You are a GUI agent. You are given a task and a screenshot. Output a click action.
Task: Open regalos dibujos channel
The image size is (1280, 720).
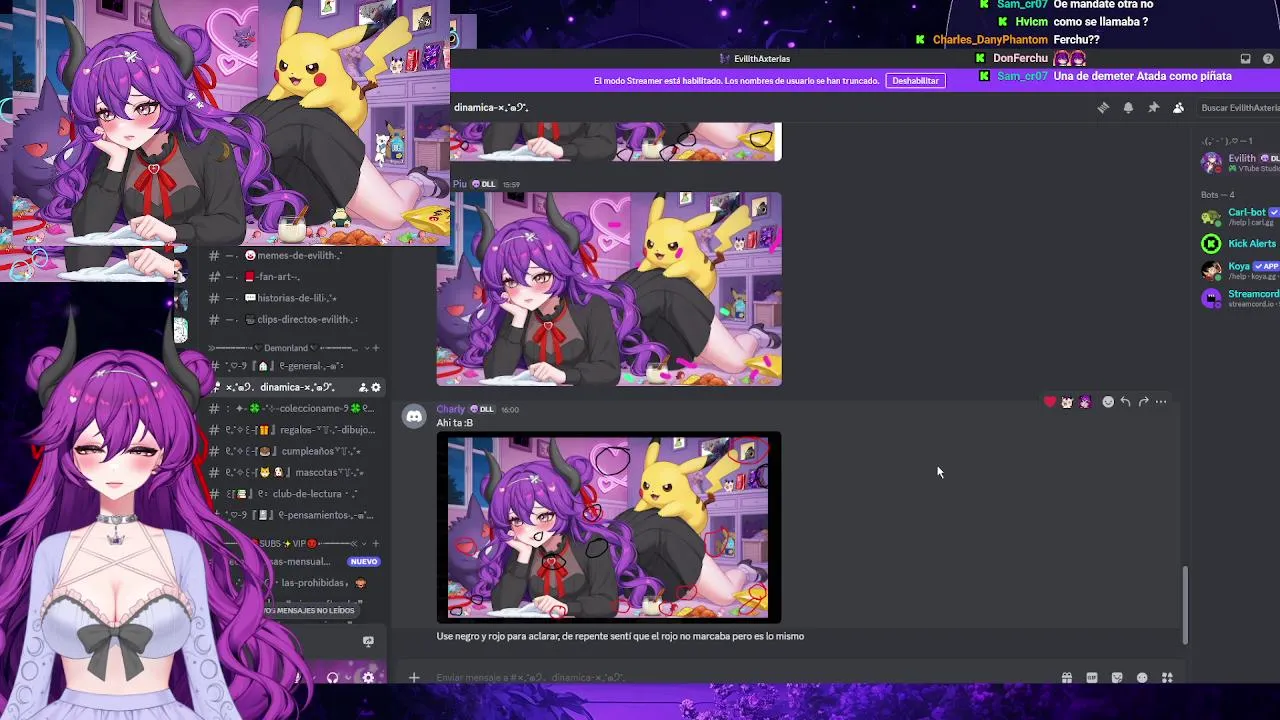(x=290, y=430)
